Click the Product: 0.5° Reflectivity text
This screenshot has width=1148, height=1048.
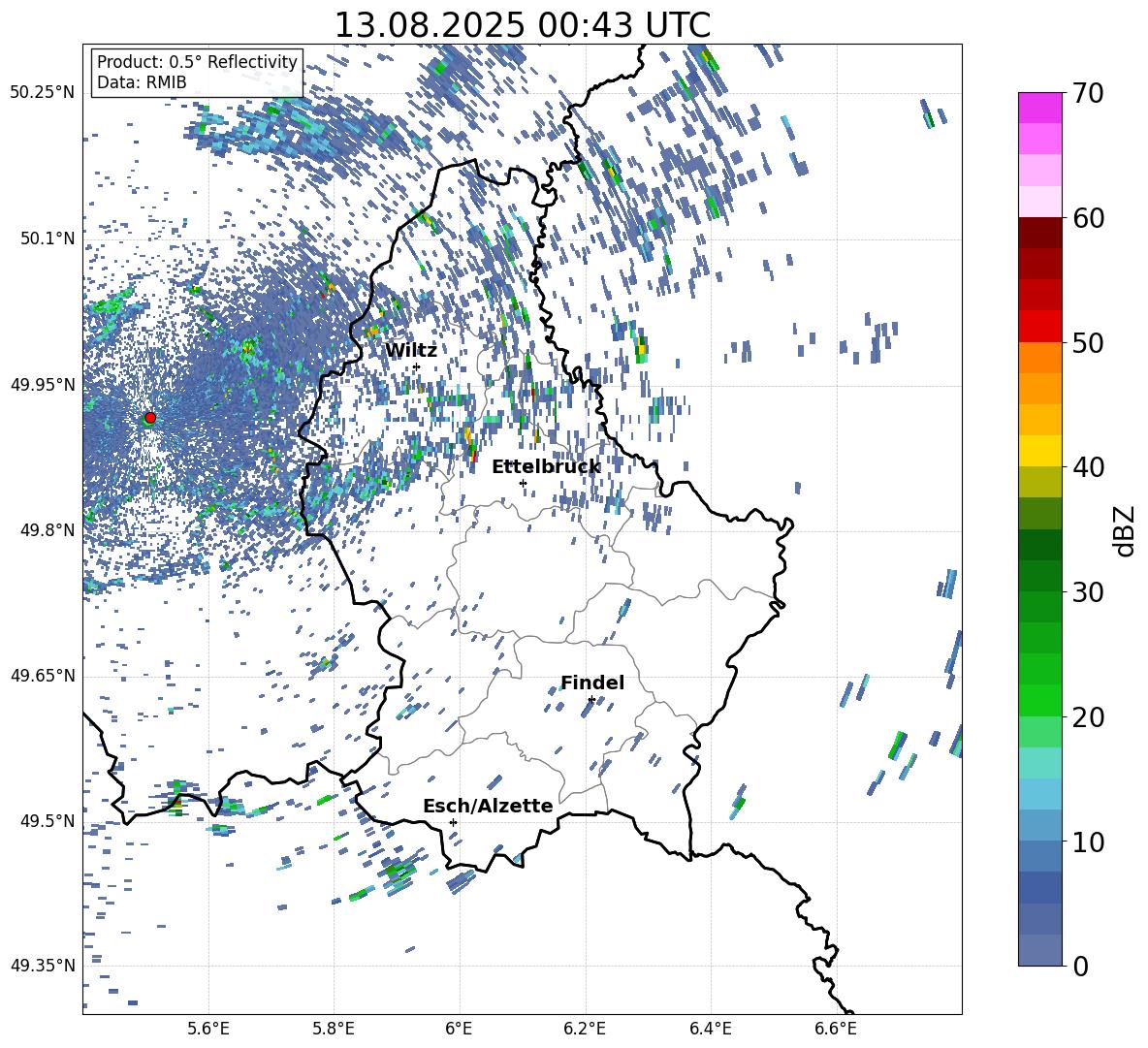pos(197,61)
